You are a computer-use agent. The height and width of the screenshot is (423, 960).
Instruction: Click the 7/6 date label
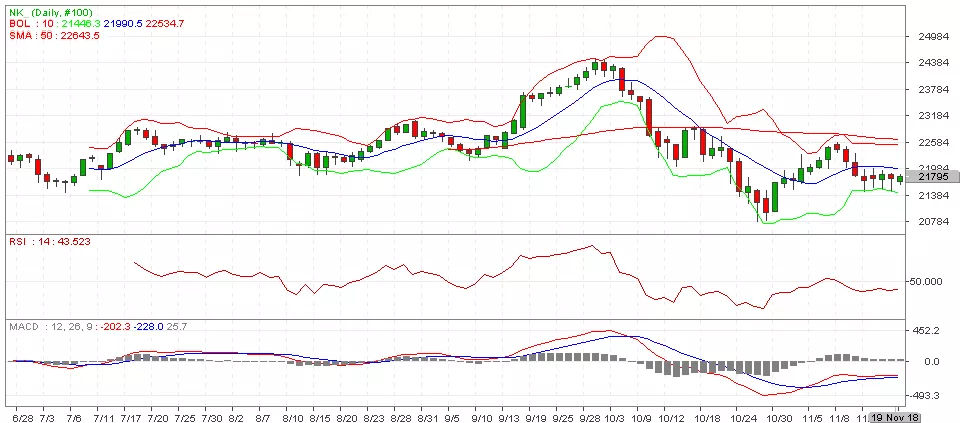(x=73, y=417)
